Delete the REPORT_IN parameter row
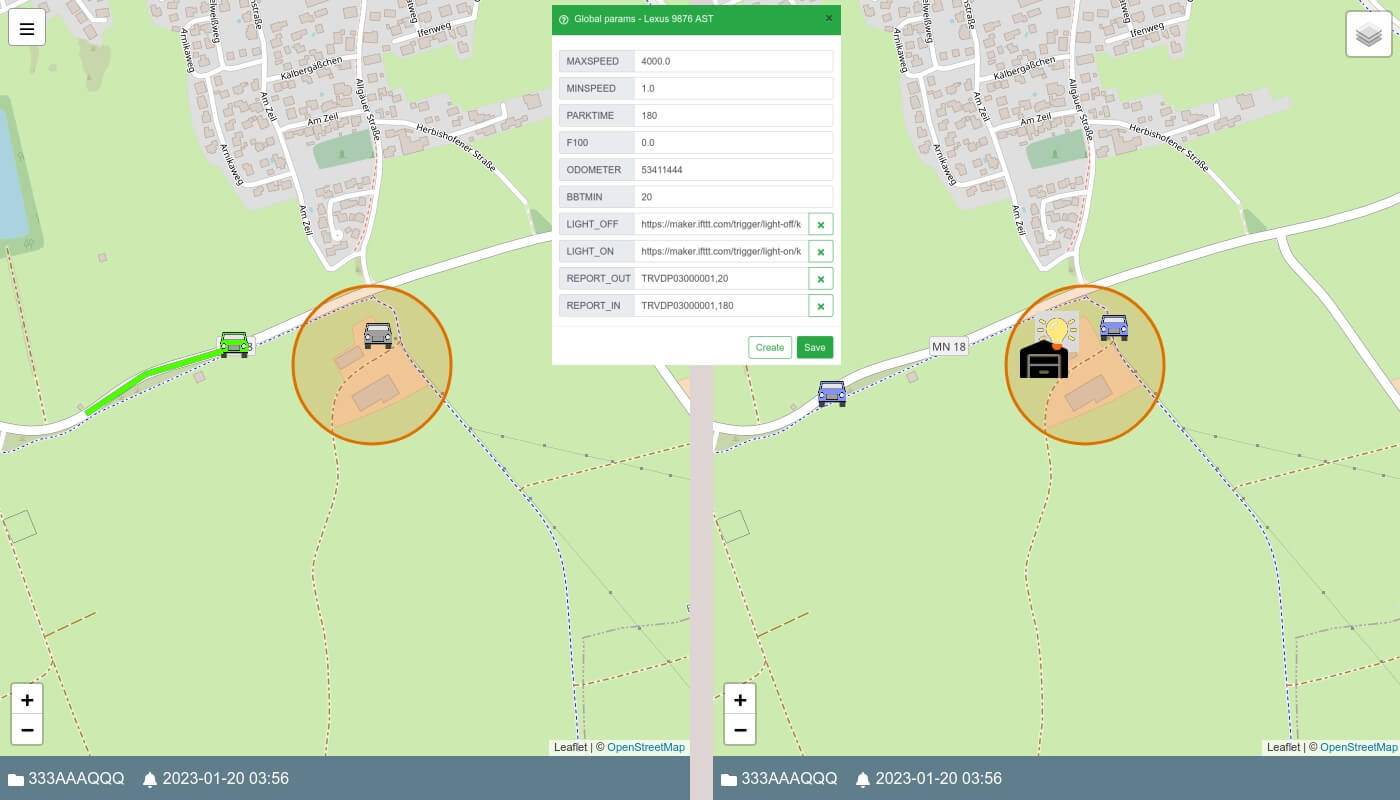The image size is (1400, 800). [x=820, y=306]
